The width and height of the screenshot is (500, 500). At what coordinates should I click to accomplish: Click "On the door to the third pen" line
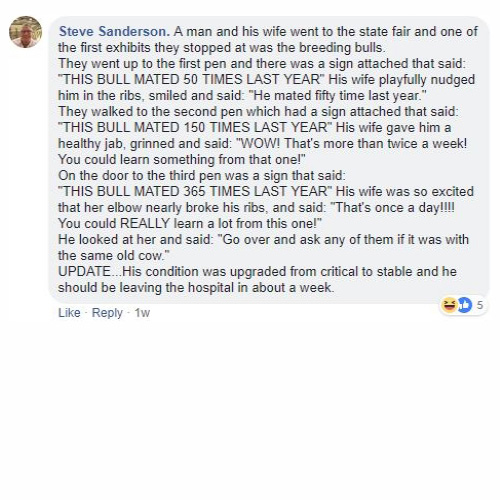pos(202,176)
